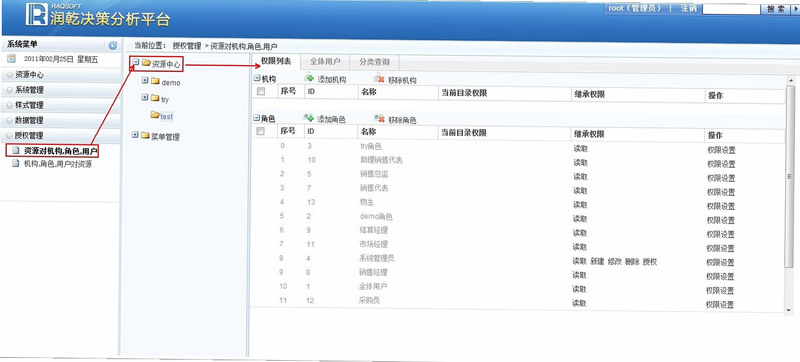This screenshot has width=800, height=362.
Task: Expand the 菜单管理 tree node
Action: point(135,135)
